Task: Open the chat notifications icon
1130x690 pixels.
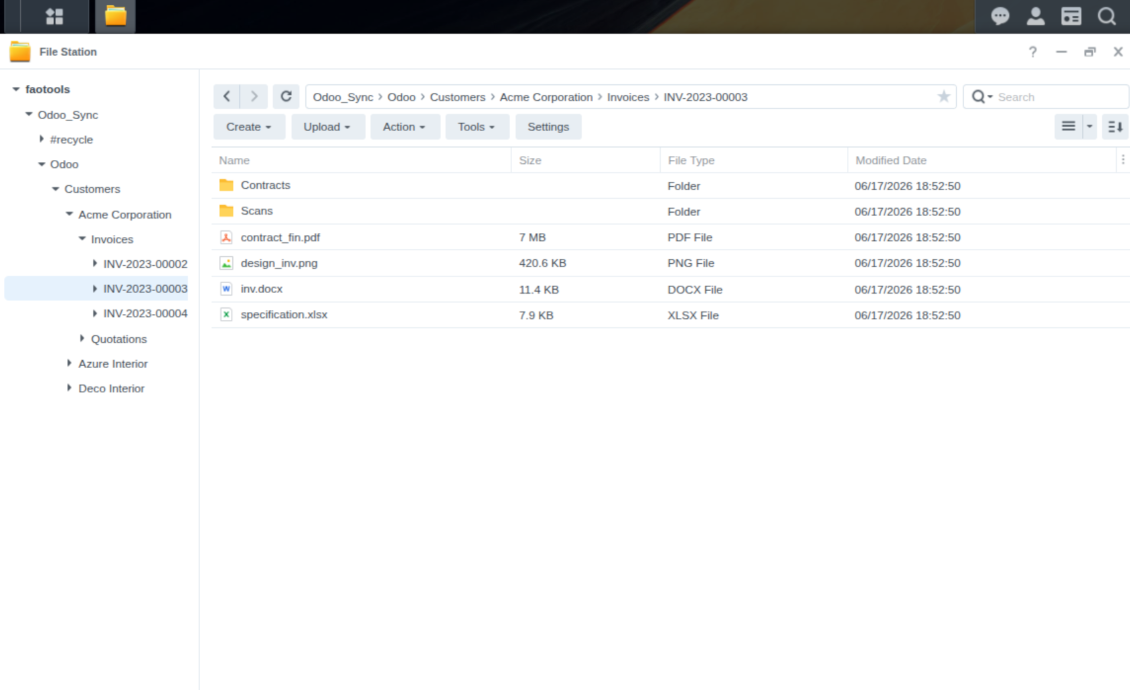Action: pyautogui.click(x=1000, y=16)
